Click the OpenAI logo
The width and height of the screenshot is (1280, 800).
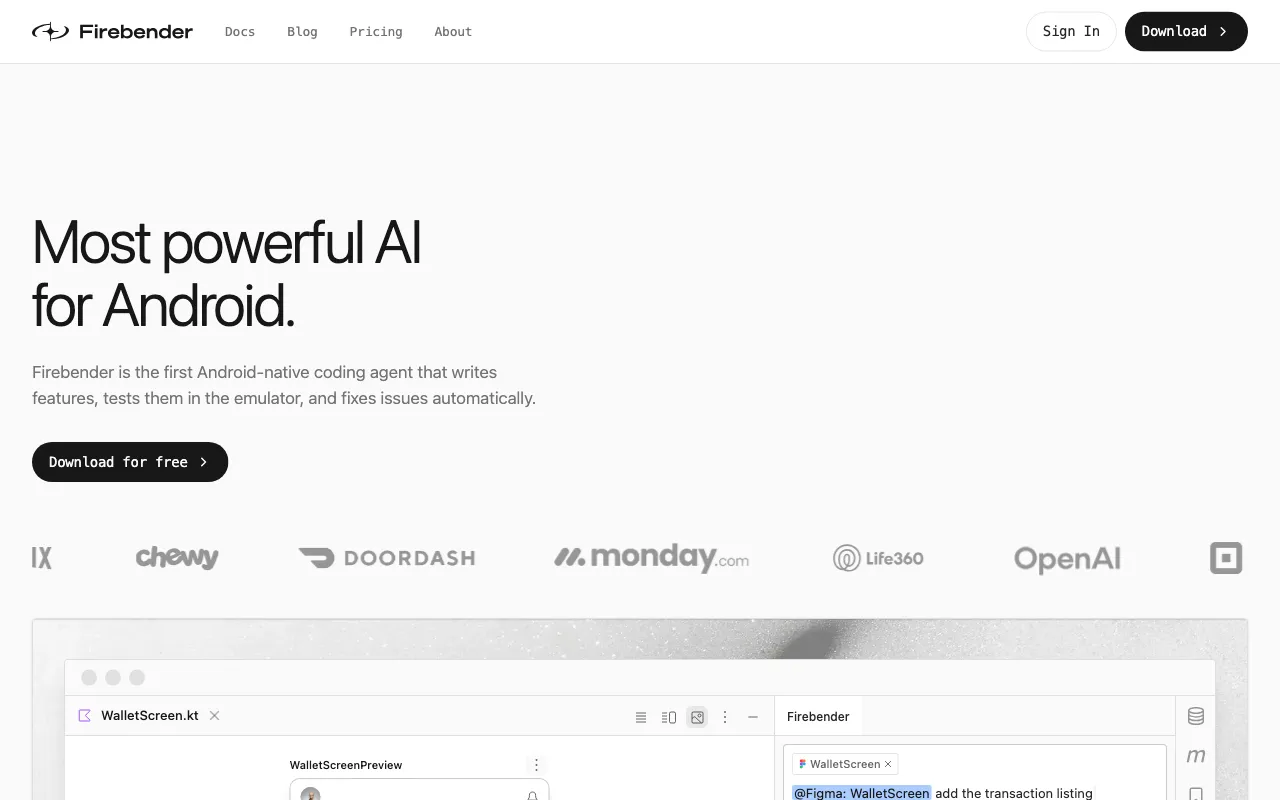(x=1067, y=559)
